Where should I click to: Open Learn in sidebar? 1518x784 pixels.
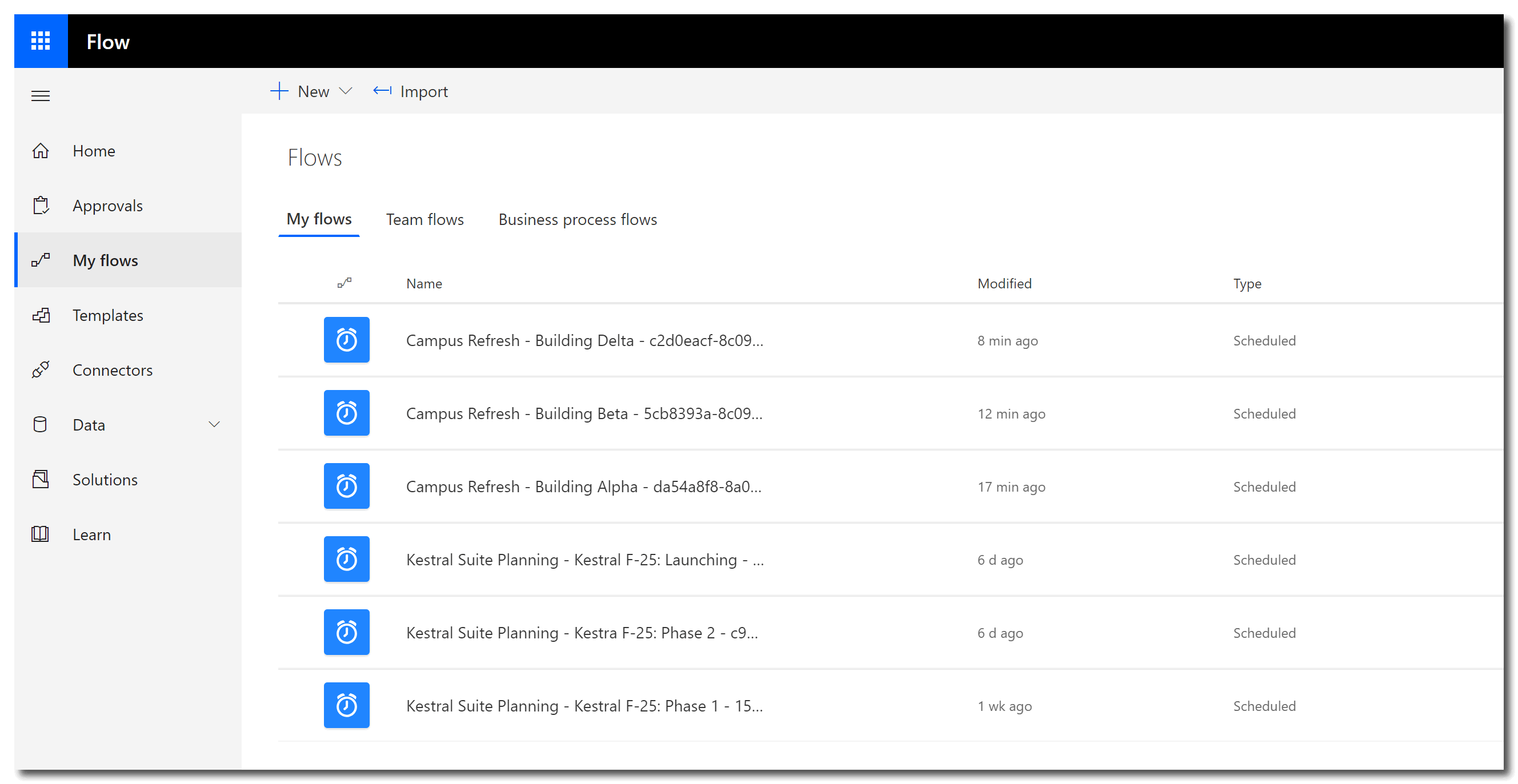(129, 534)
